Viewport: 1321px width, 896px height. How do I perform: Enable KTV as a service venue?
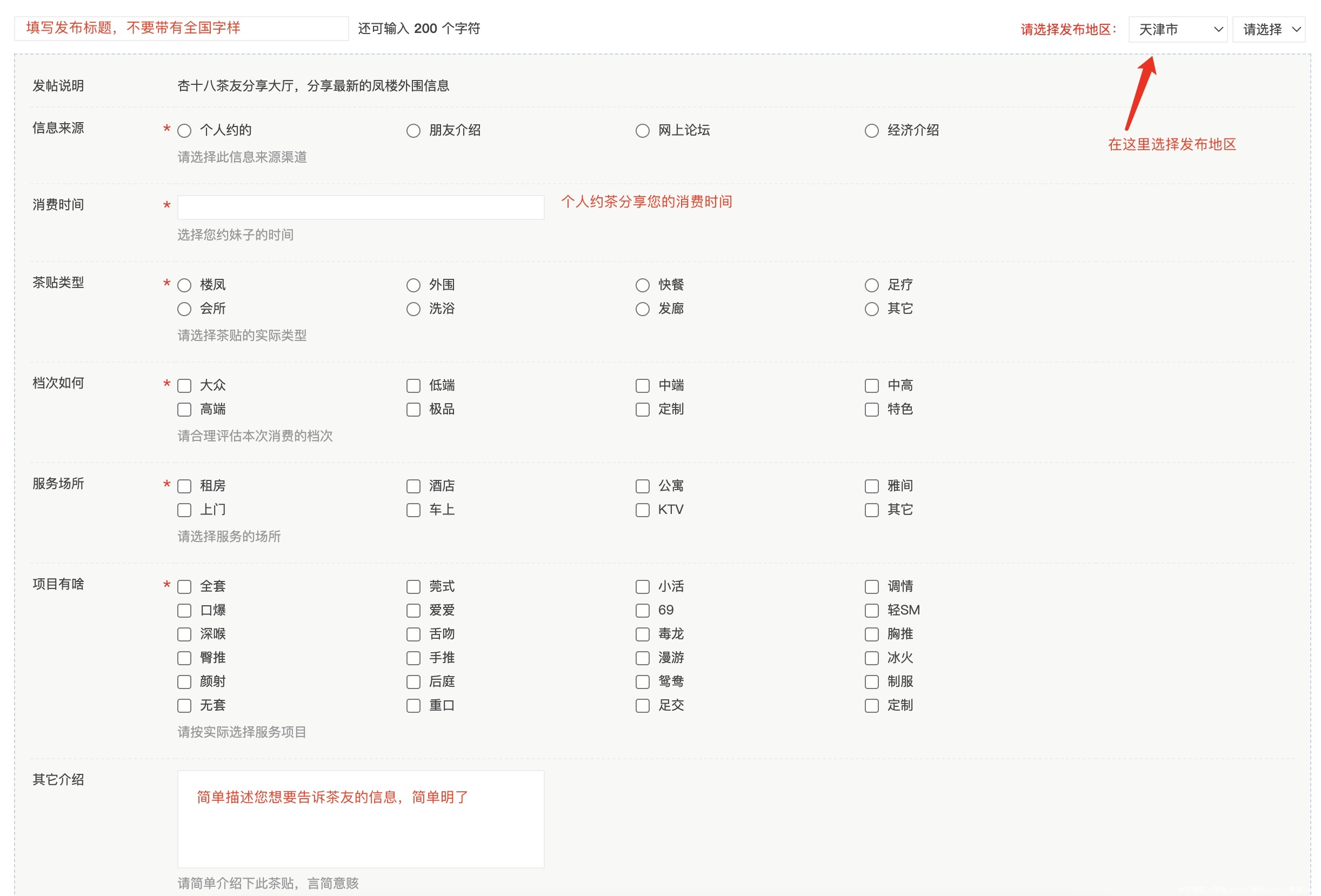tap(642, 510)
